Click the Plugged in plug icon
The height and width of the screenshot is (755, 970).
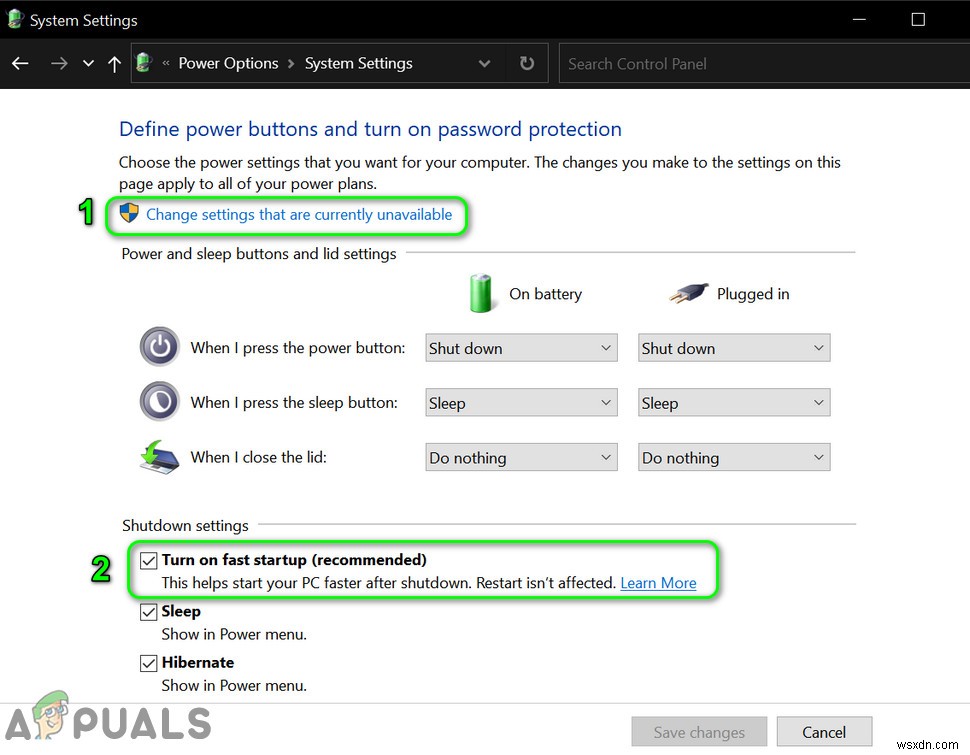(689, 293)
